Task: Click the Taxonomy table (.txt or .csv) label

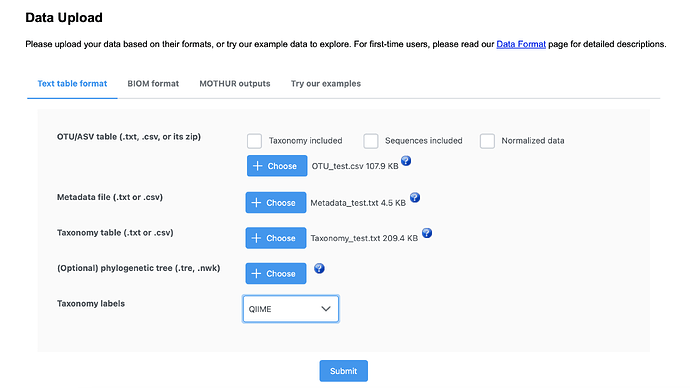Action: (x=115, y=233)
